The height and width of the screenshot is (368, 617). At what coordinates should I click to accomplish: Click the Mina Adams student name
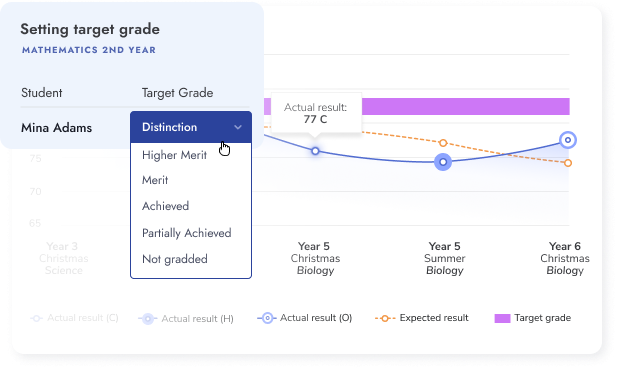pyautogui.click(x=56, y=128)
